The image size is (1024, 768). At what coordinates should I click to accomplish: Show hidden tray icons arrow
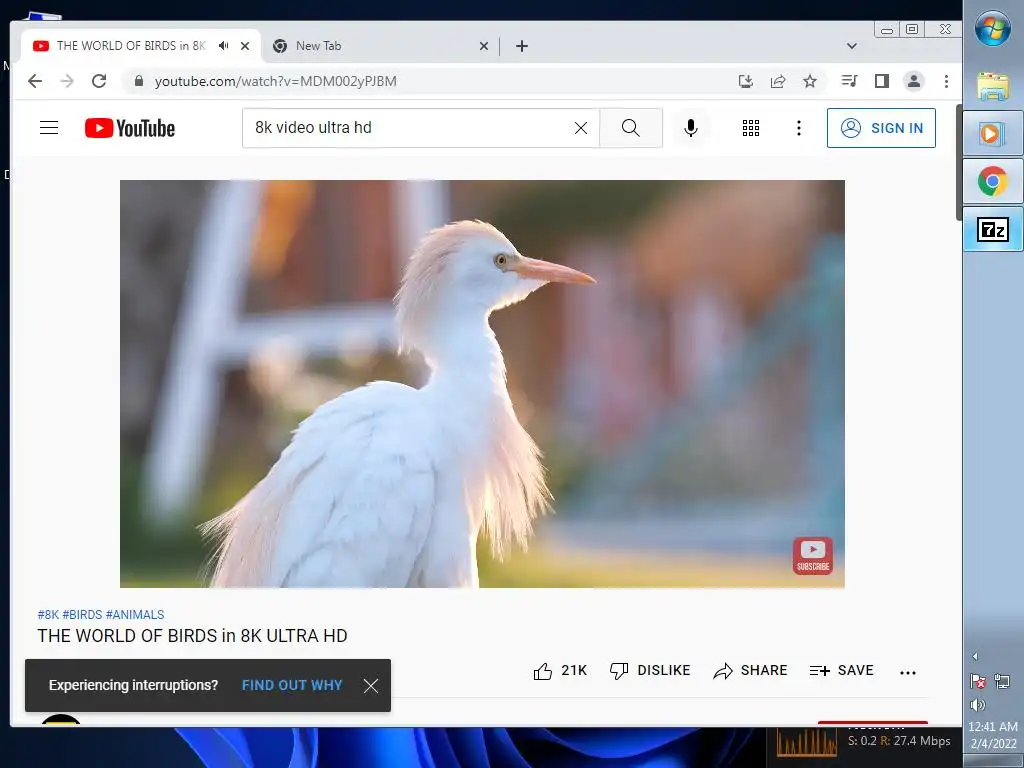coord(976,656)
